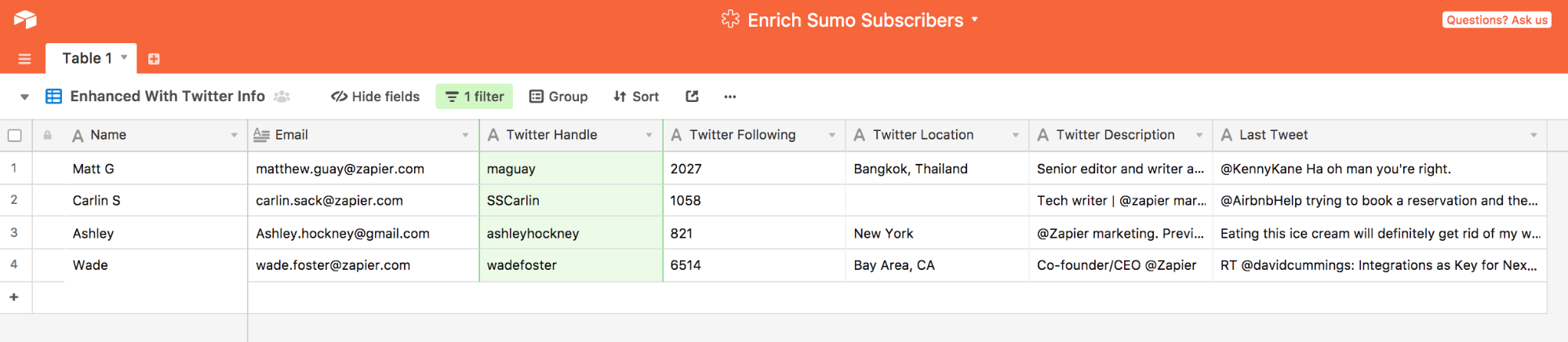
Task: Click the Twitter Handle column header
Action: tap(571, 136)
